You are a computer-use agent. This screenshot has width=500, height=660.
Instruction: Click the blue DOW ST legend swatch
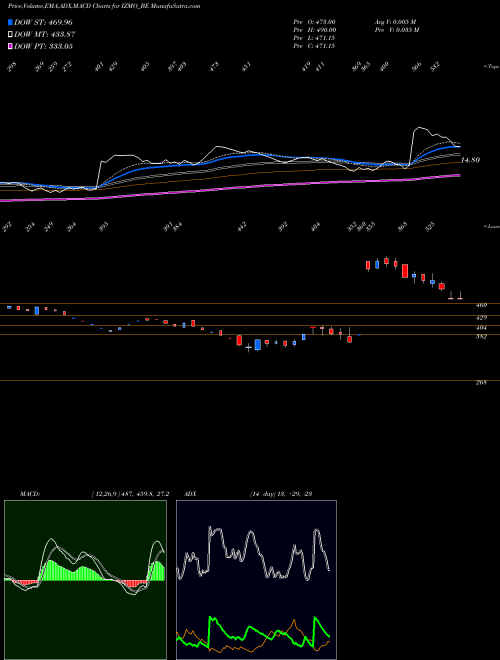point(10,22)
